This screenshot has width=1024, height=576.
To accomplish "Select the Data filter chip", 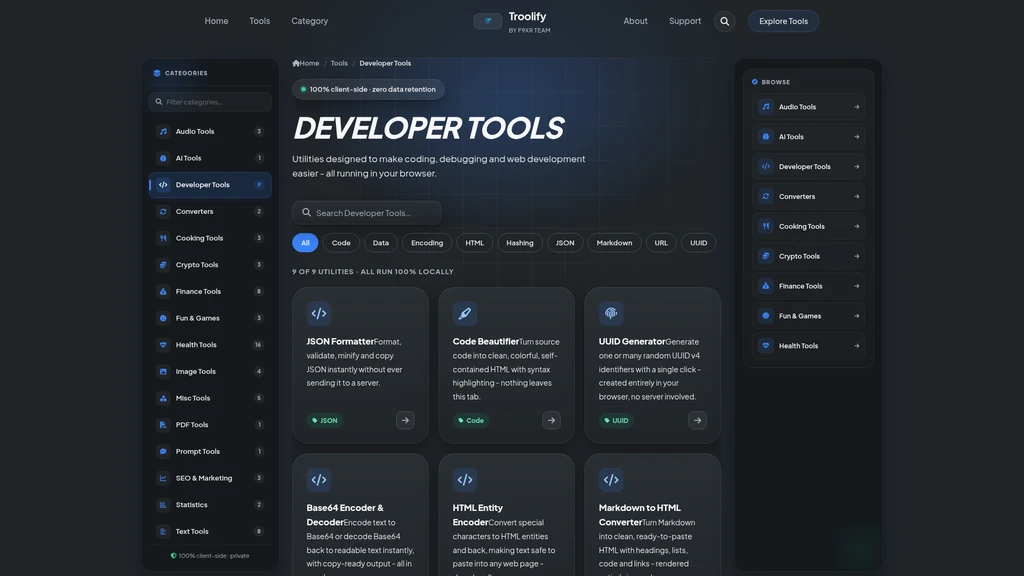I will [381, 243].
